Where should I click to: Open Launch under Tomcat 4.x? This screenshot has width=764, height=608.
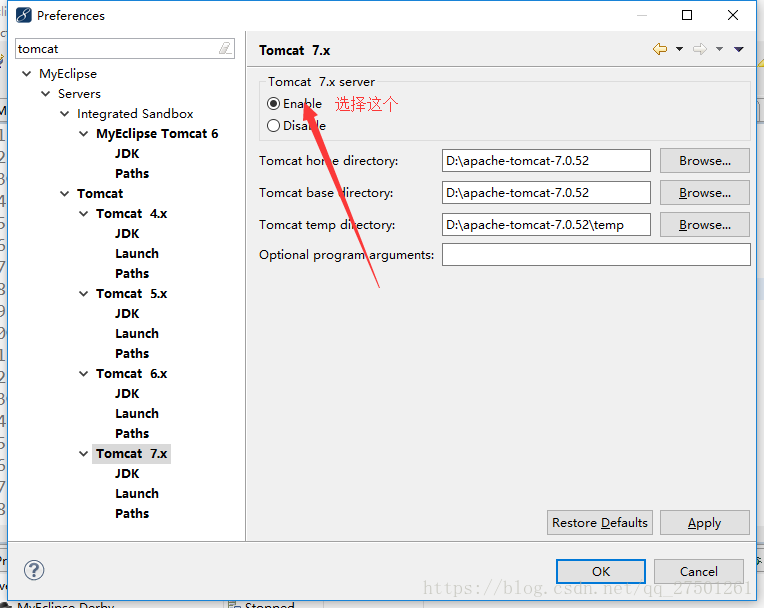pos(137,254)
